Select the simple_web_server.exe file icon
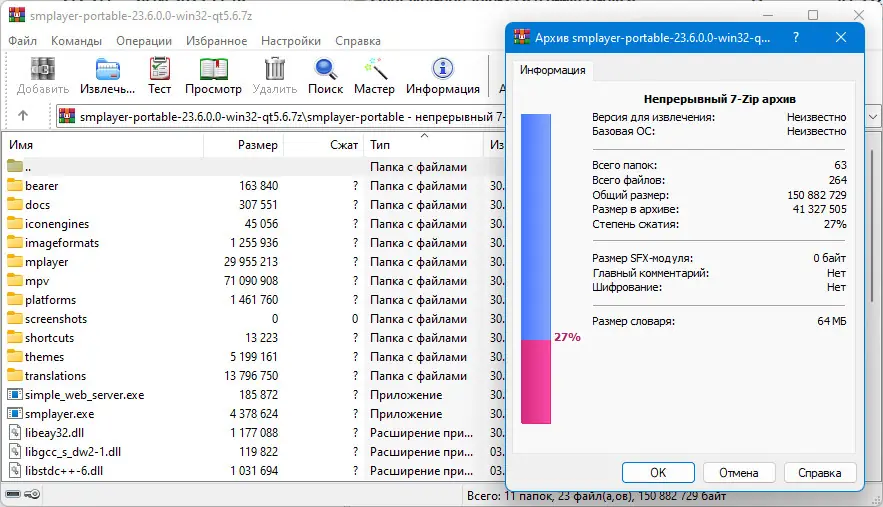The height and width of the screenshot is (507, 883). pos(15,394)
